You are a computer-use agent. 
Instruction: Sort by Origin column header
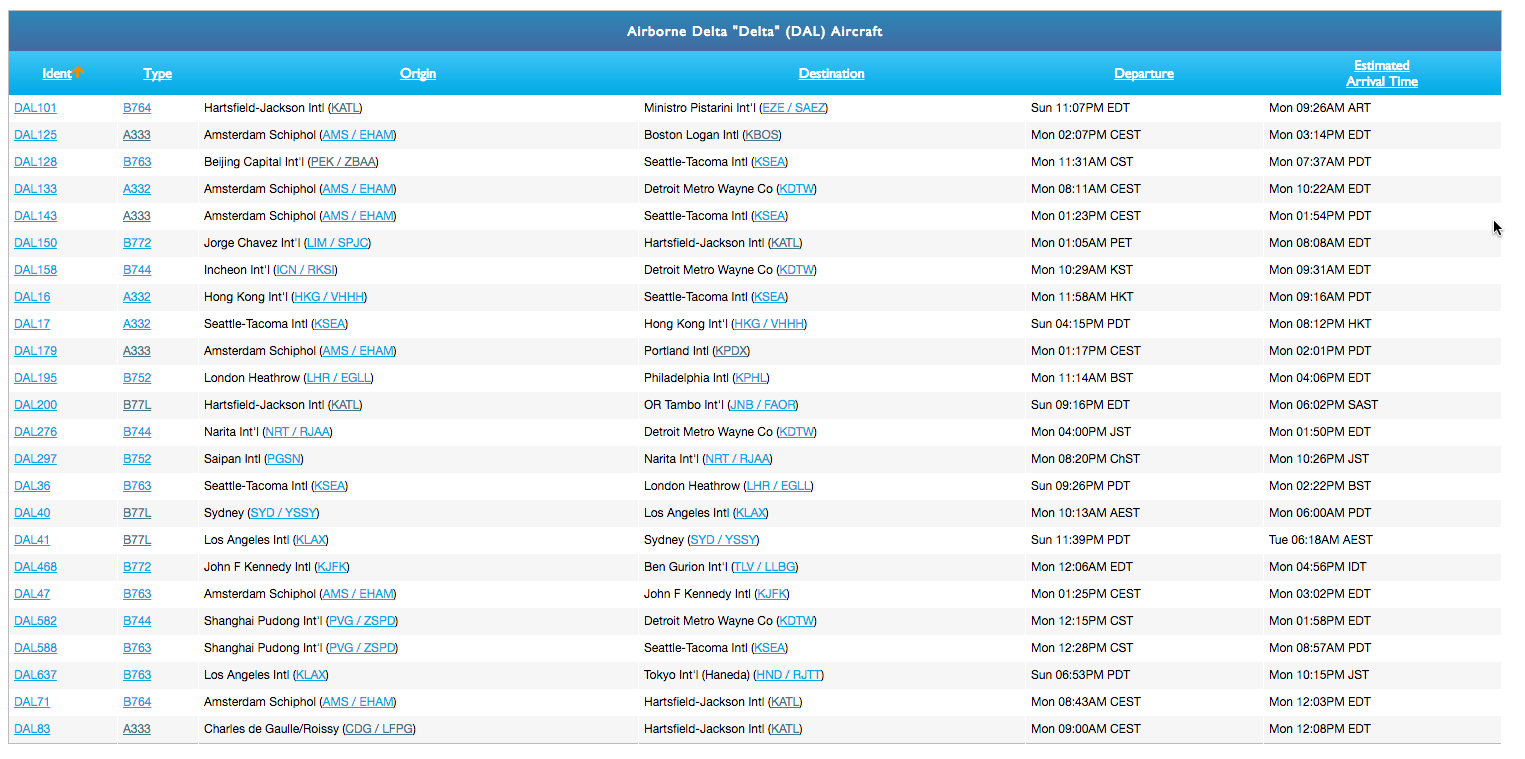pos(418,73)
